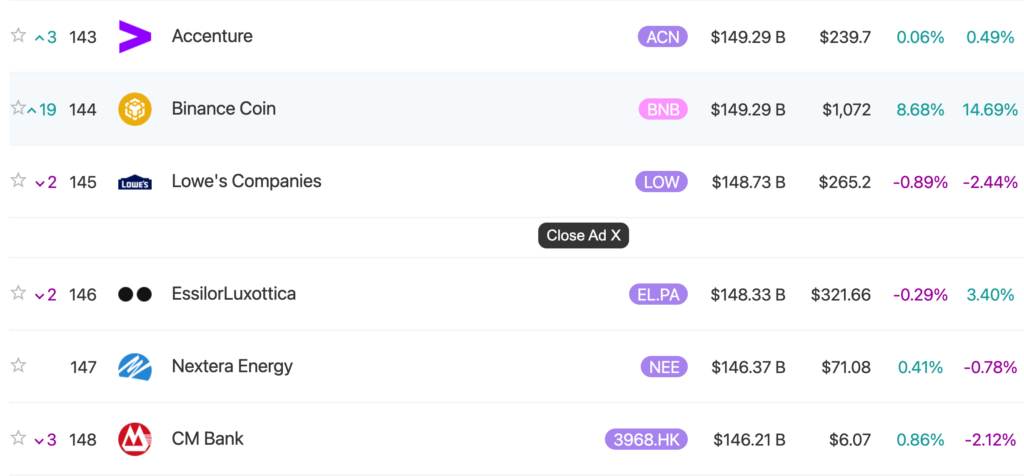Toggle favorite star for Lowe's Companies

click(18, 181)
